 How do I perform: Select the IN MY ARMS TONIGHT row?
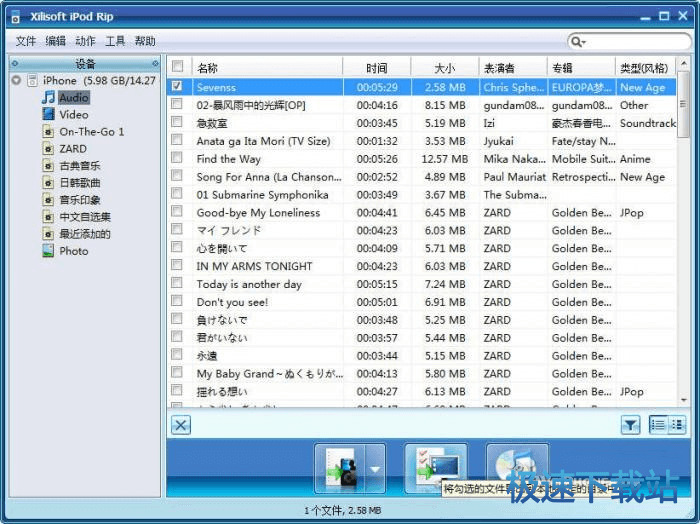pyautogui.click(x=422, y=266)
